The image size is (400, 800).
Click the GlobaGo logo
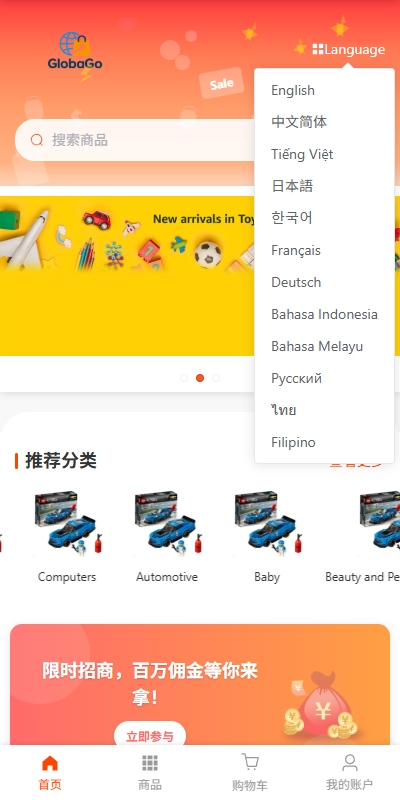point(75,52)
